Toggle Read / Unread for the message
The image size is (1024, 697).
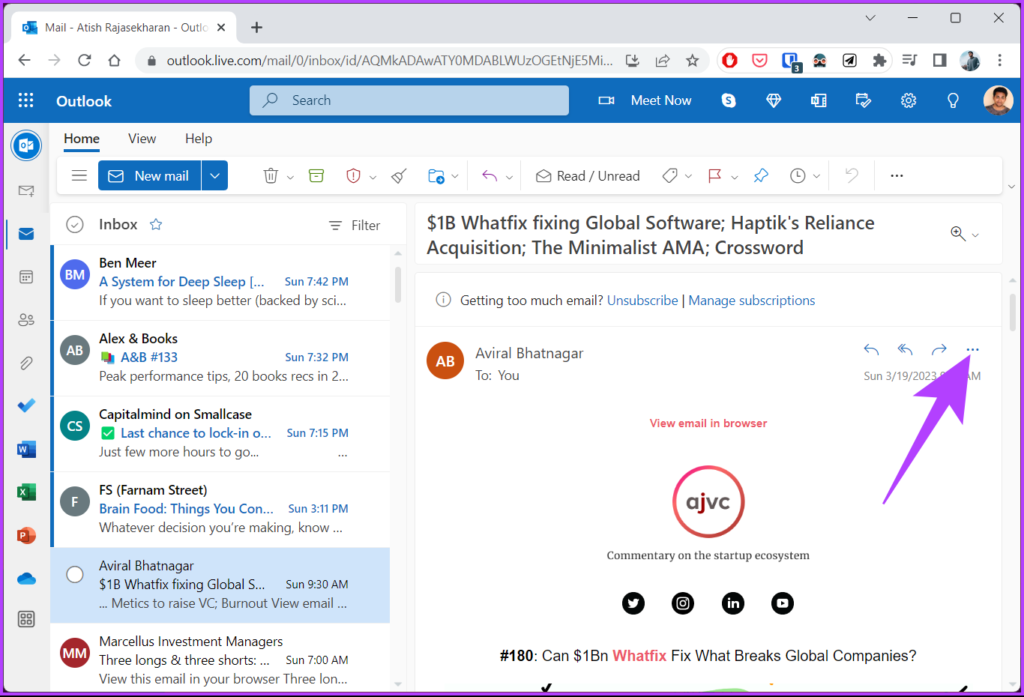588,176
